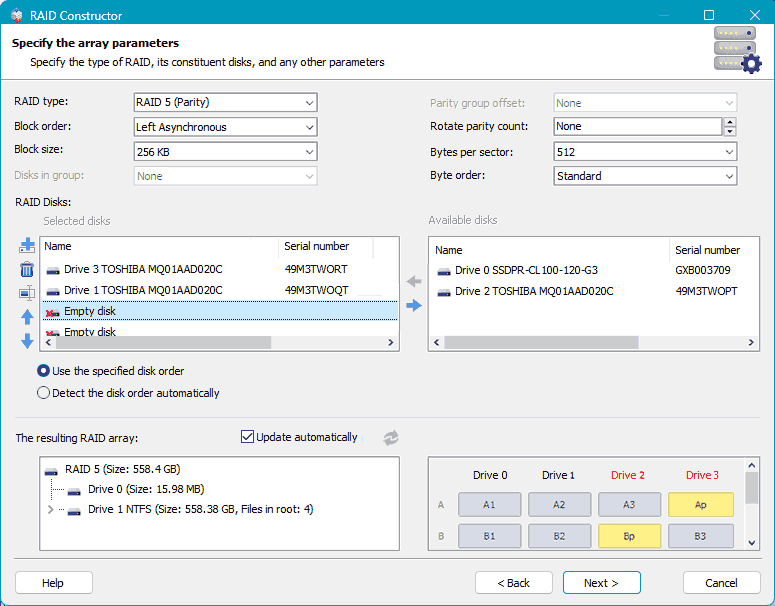
Task: Move selected disk down with blue arrow
Action: 27,341
